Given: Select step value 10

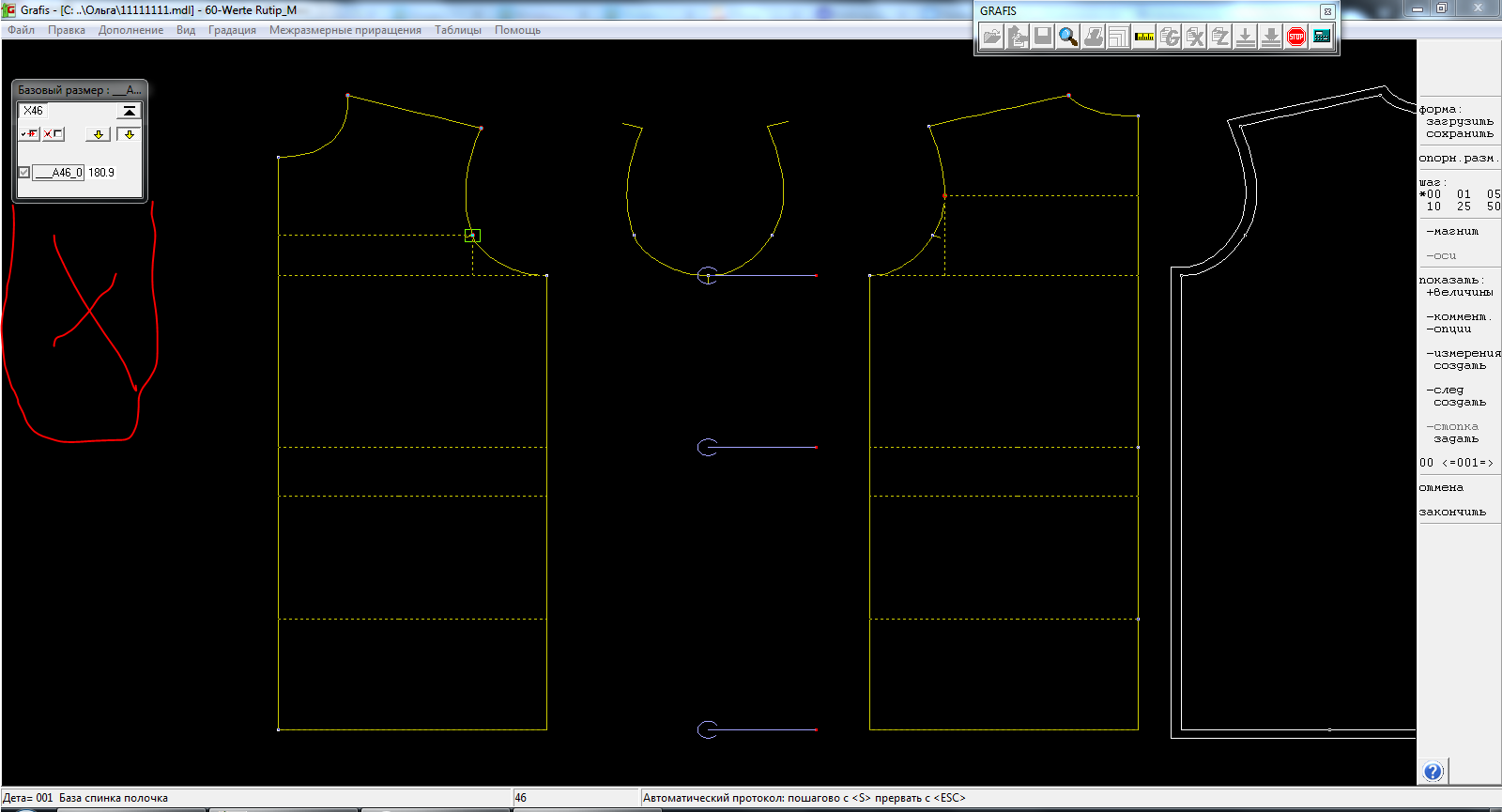Looking at the screenshot, I should 1433,207.
